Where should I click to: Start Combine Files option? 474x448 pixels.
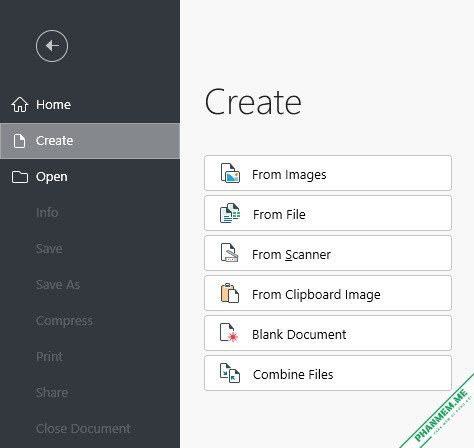(x=328, y=373)
